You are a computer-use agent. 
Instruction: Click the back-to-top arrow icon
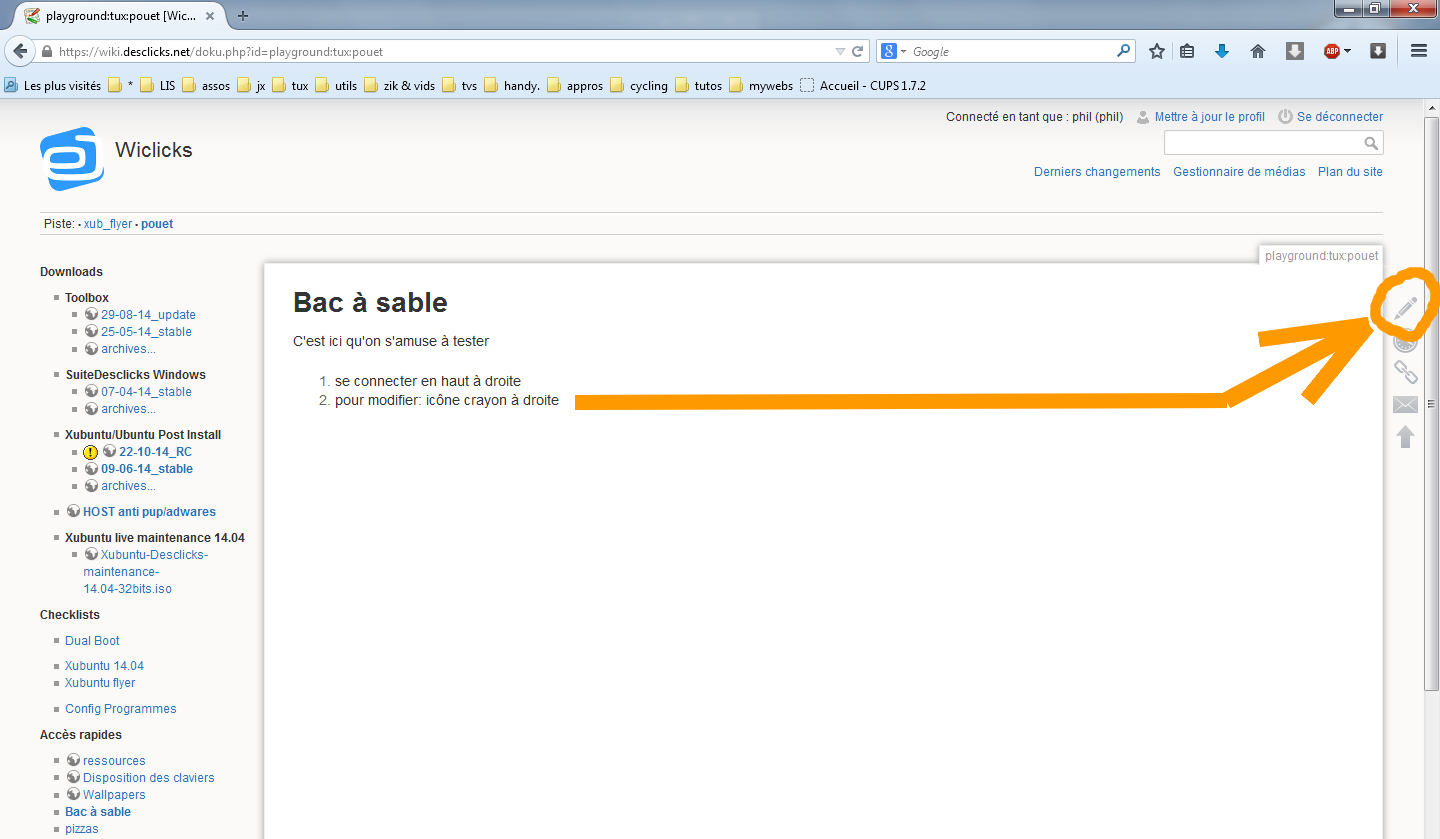(1405, 437)
